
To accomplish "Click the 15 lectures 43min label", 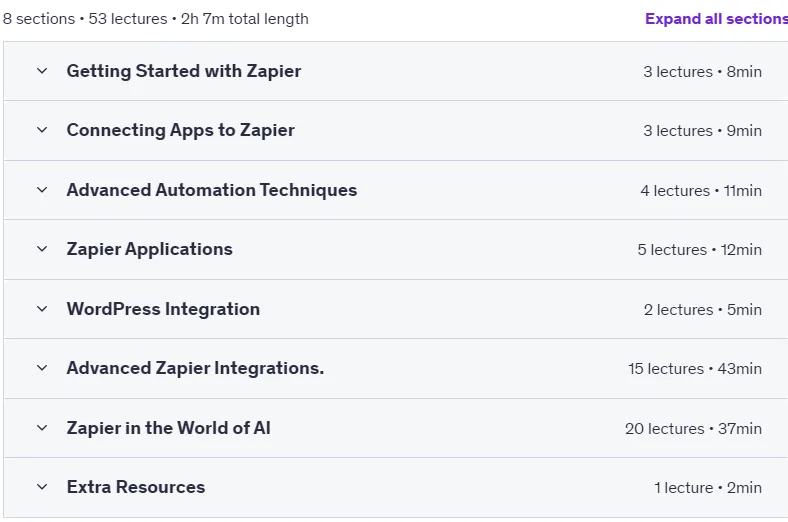I will pos(695,369).
